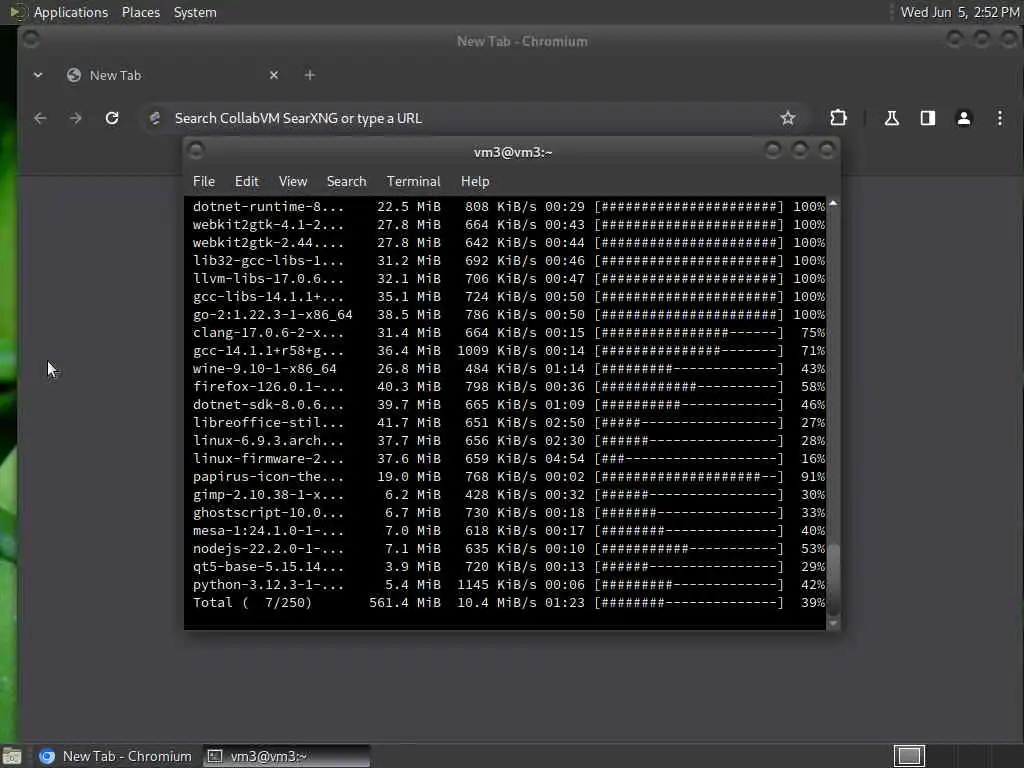The height and width of the screenshot is (768, 1024).
Task: Open a new Chromium tab with plus
Action: tap(310, 75)
